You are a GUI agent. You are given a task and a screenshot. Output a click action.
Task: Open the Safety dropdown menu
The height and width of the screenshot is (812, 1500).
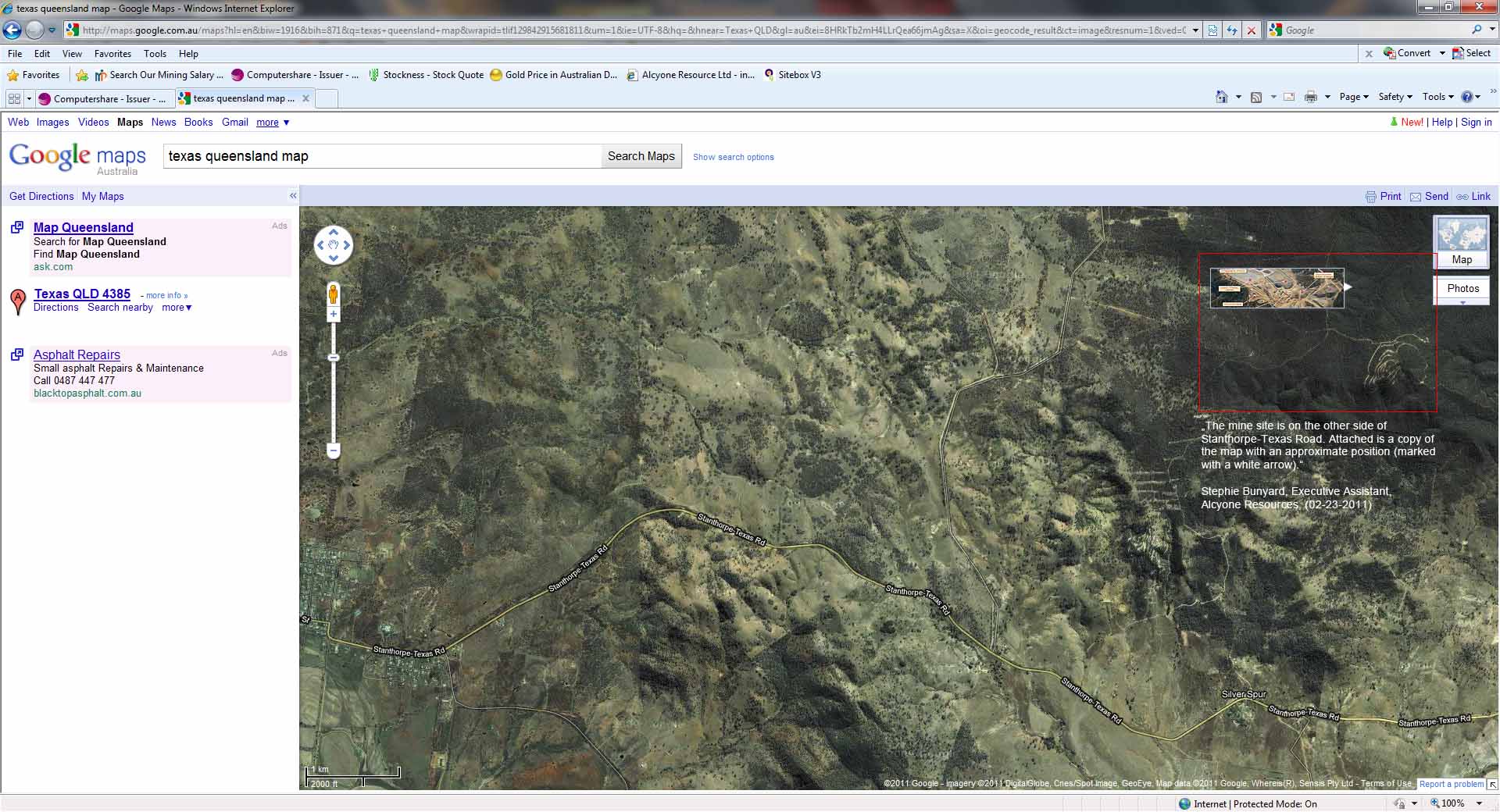pos(1395,97)
